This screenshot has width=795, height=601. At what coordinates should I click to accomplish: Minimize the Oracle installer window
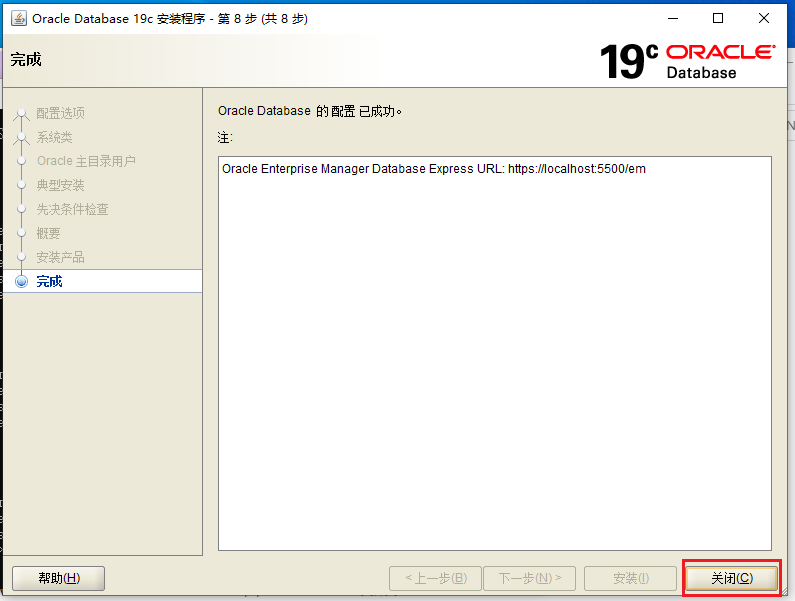(x=672, y=18)
